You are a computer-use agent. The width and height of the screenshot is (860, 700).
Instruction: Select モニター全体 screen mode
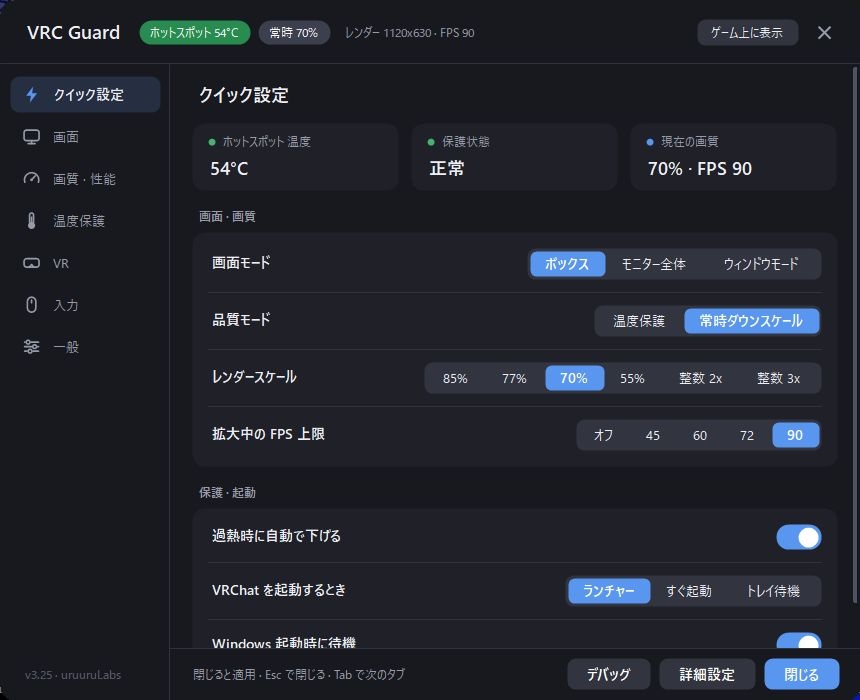653,264
